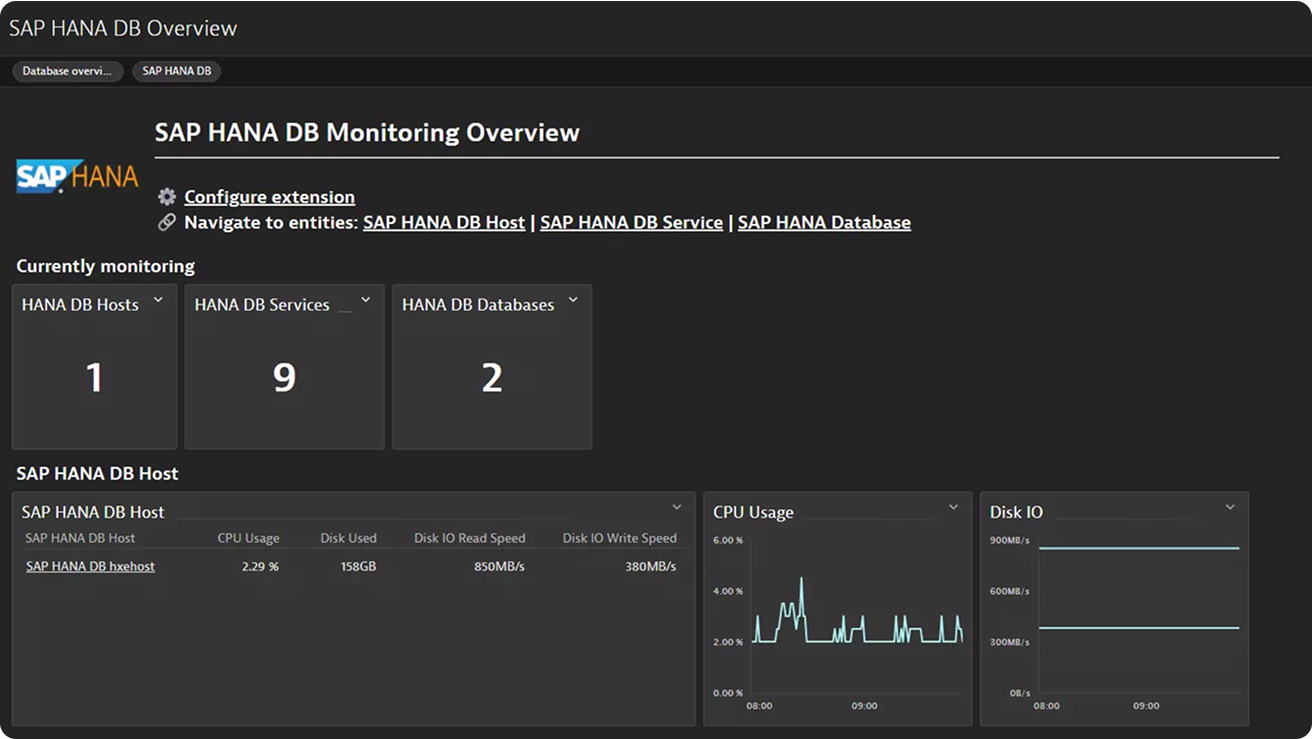Screen dimensions: 1312x739
Task: Select the SAP HANA DB breadcrumb
Action: point(177,71)
